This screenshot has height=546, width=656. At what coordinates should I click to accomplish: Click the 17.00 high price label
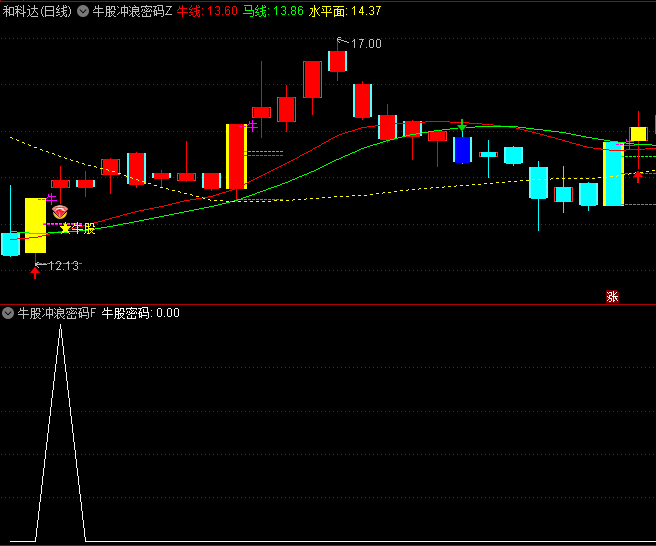click(x=366, y=44)
